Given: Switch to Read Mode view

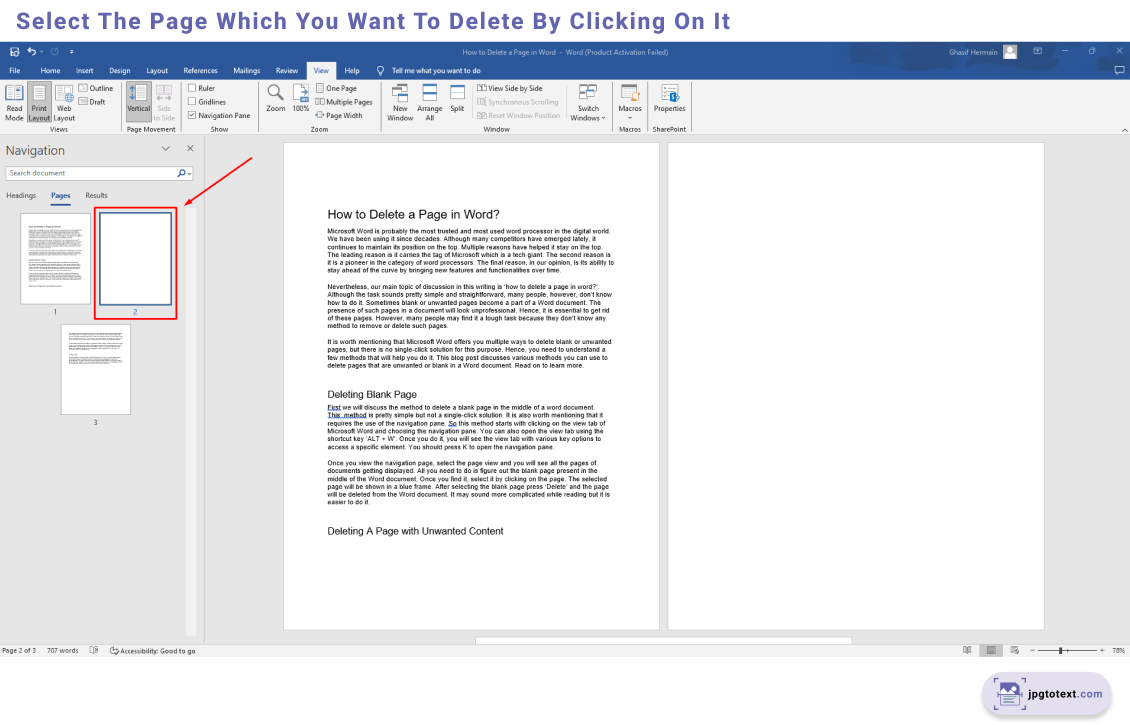Looking at the screenshot, I should click(x=14, y=102).
